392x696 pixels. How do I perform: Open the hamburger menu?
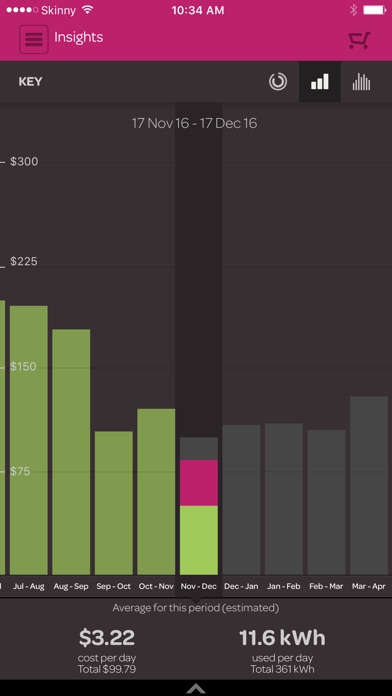[x=34, y=40]
